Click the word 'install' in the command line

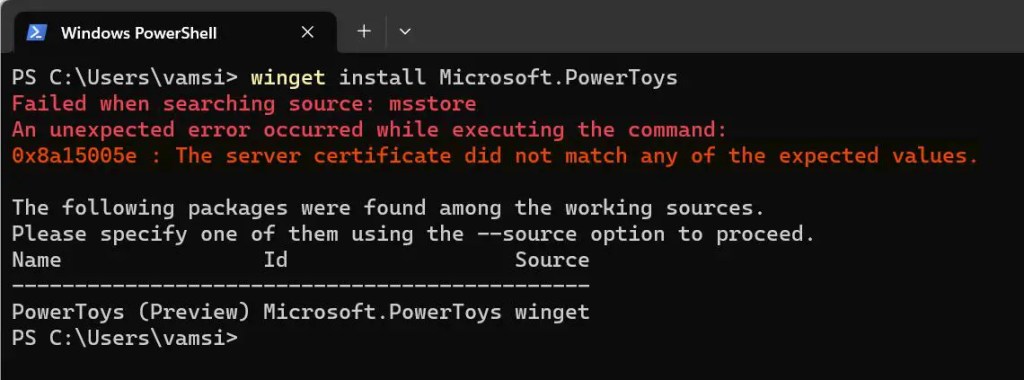pyautogui.click(x=382, y=78)
